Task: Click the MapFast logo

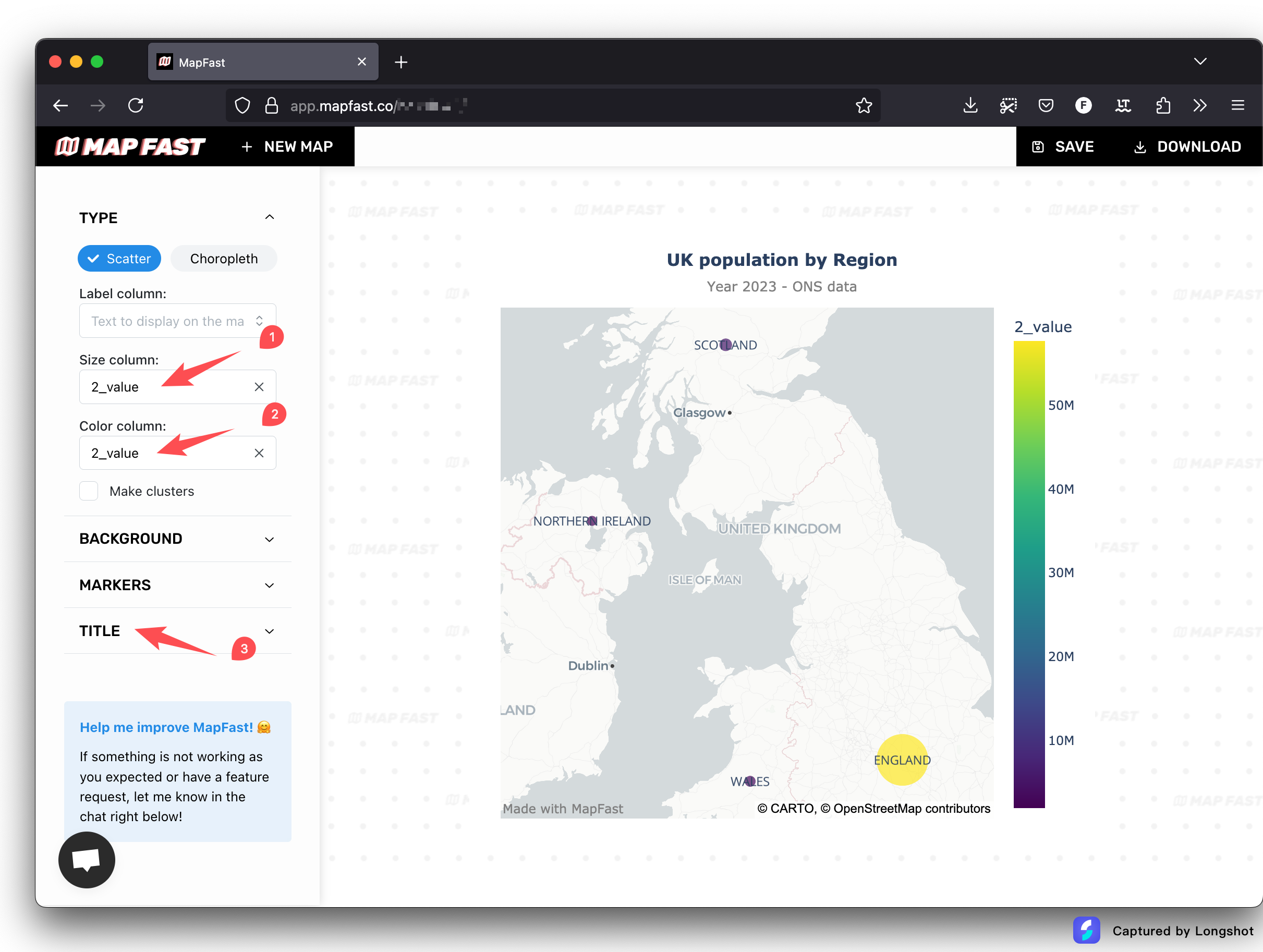Action: 130,147
